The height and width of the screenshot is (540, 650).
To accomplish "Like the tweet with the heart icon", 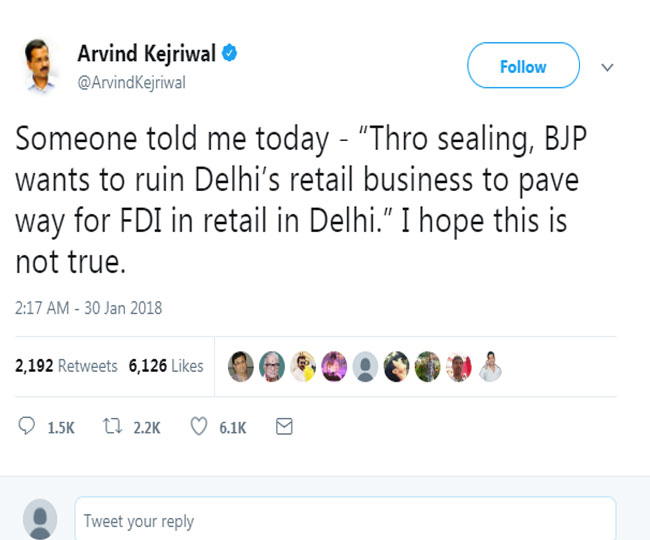I will pos(199,427).
